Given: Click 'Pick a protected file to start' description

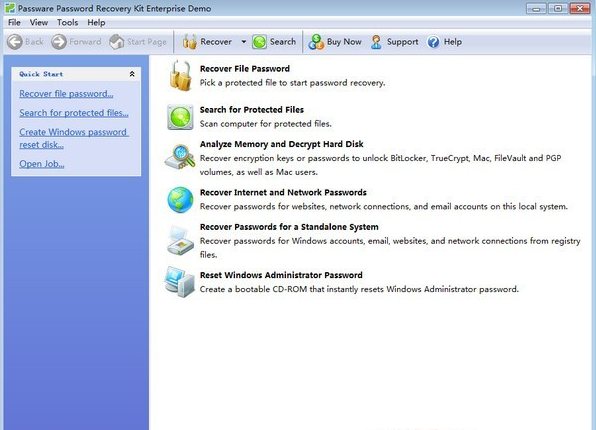Looking at the screenshot, I should point(293,83).
